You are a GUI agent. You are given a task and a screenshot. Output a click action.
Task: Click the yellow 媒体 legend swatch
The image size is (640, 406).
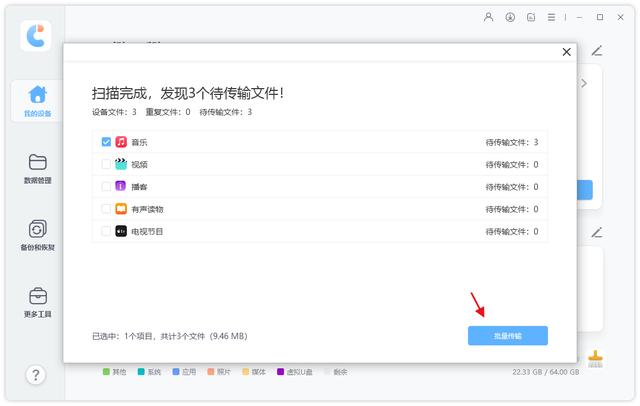(x=246, y=372)
